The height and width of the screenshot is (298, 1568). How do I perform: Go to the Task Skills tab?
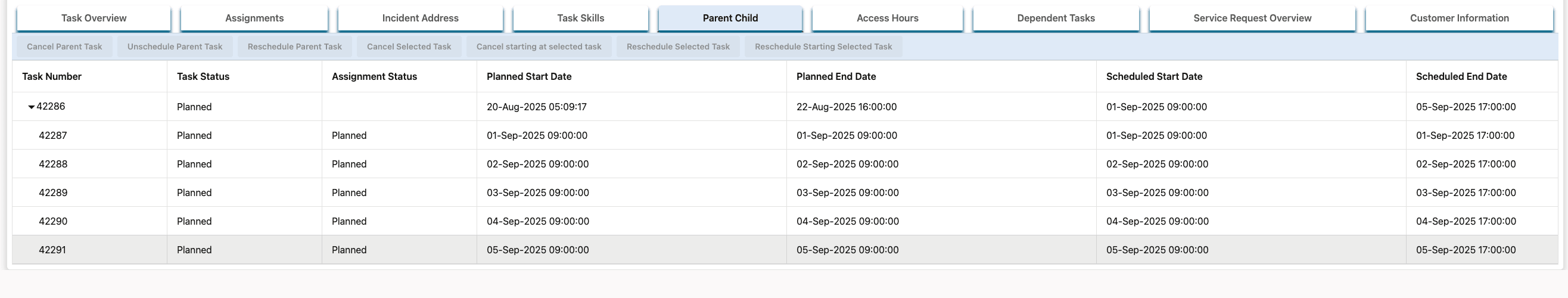pyautogui.click(x=580, y=18)
